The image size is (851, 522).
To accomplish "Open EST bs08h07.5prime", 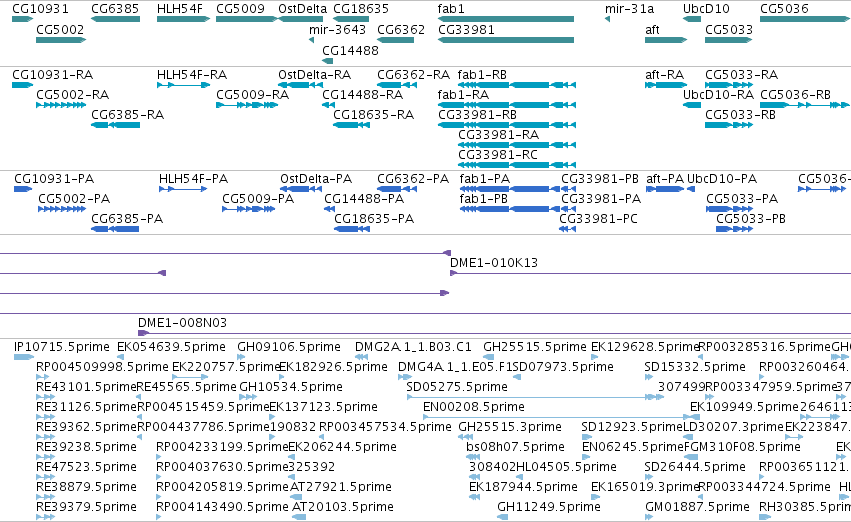I will [x=516, y=447].
